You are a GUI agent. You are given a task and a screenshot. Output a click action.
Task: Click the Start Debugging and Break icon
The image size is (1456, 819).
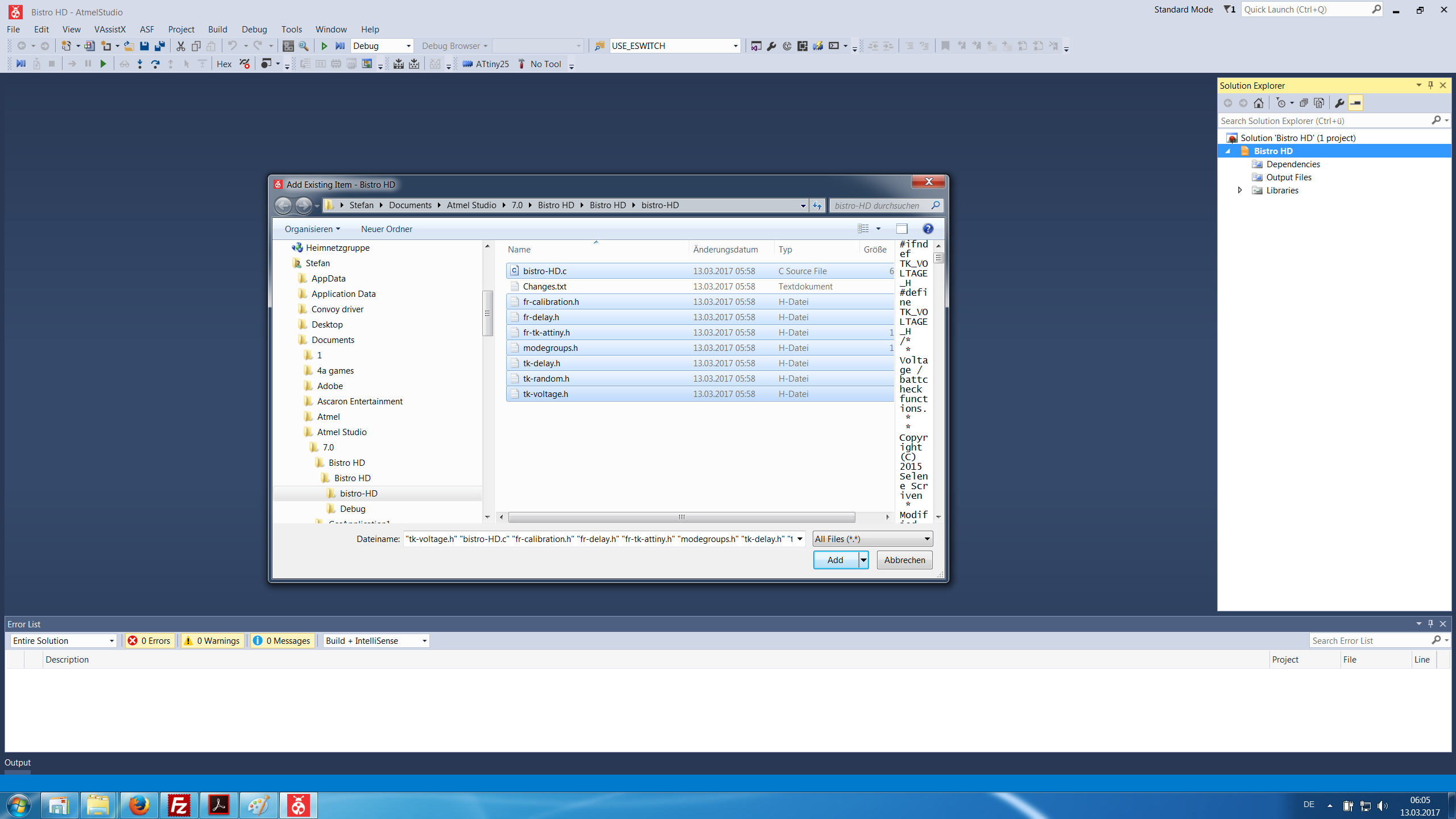pyautogui.click(x=340, y=46)
